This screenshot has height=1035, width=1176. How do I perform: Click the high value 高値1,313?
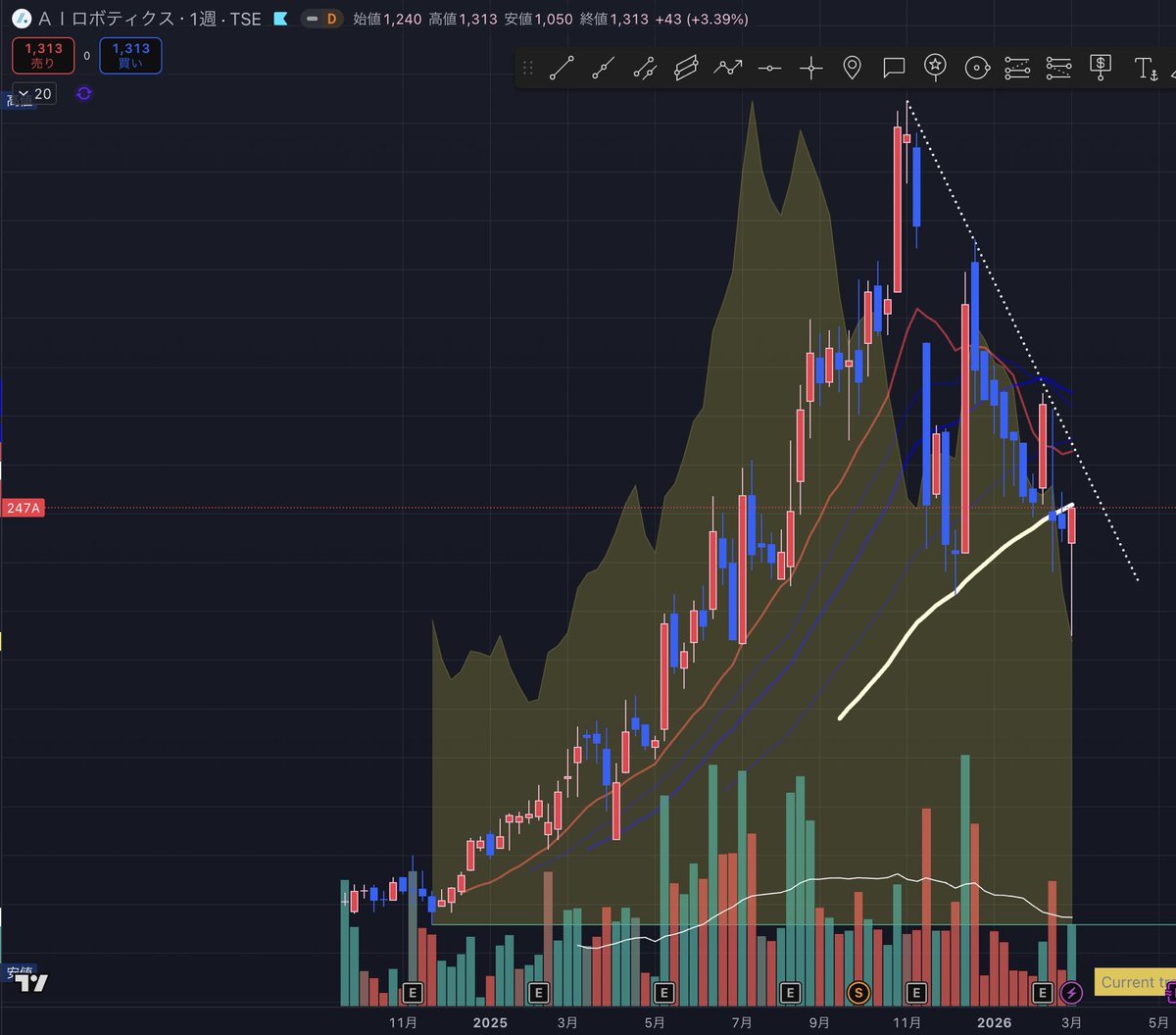464,19
